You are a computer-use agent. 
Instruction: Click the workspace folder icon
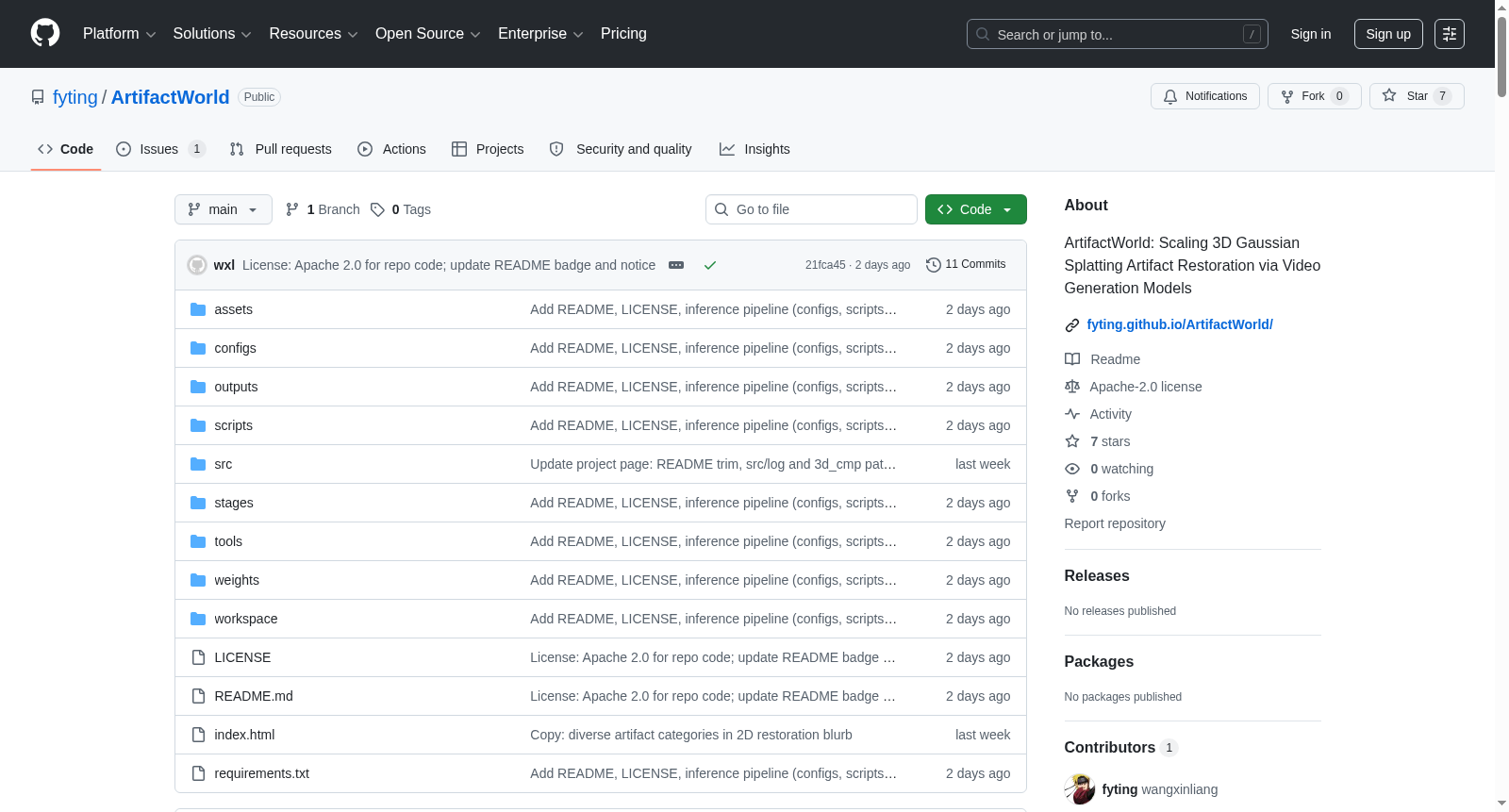(198, 619)
